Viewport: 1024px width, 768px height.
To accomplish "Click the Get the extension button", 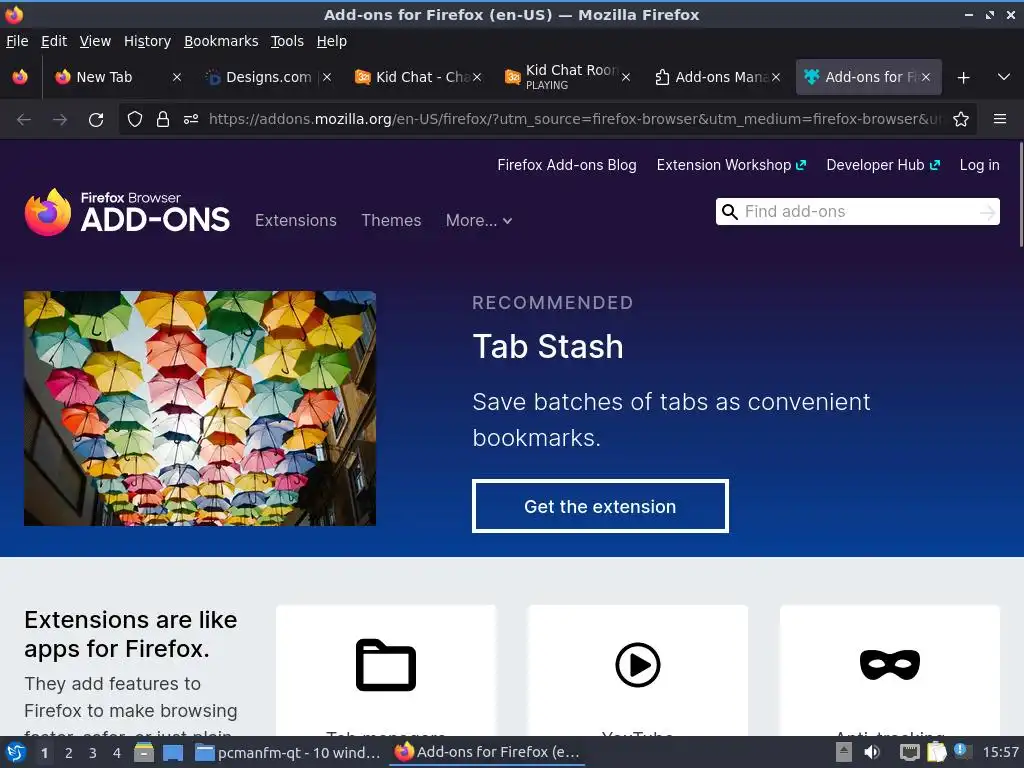I will pyautogui.click(x=600, y=506).
